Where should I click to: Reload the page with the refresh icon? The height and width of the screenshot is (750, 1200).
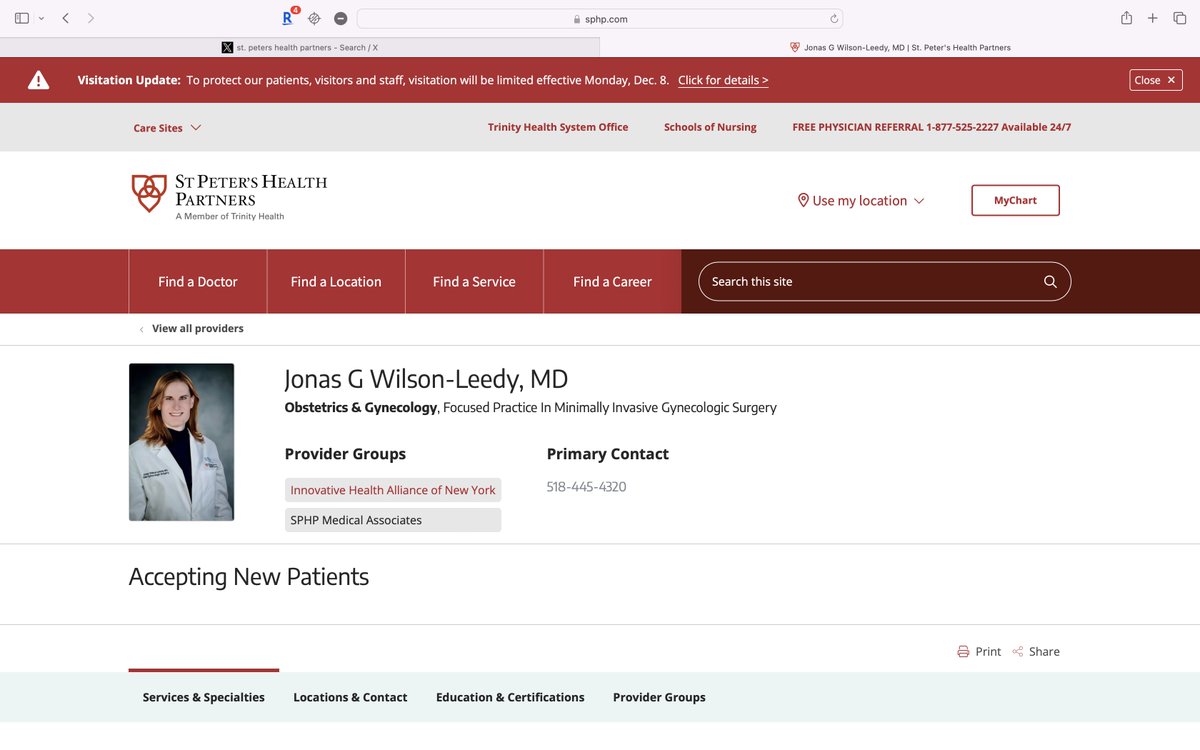pos(834,18)
